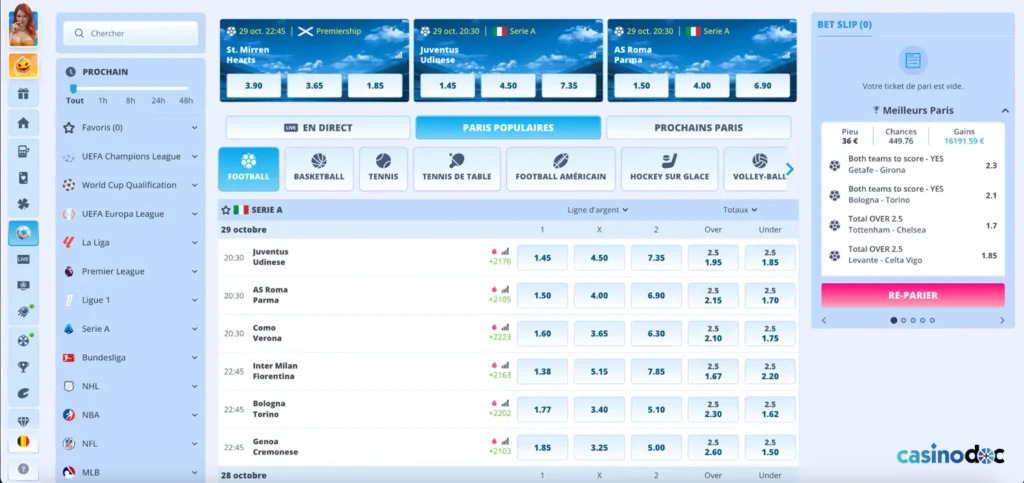This screenshot has height=483, width=1024.
Task: Open the diamond VIP icon in sidebar
Action: click(x=23, y=421)
